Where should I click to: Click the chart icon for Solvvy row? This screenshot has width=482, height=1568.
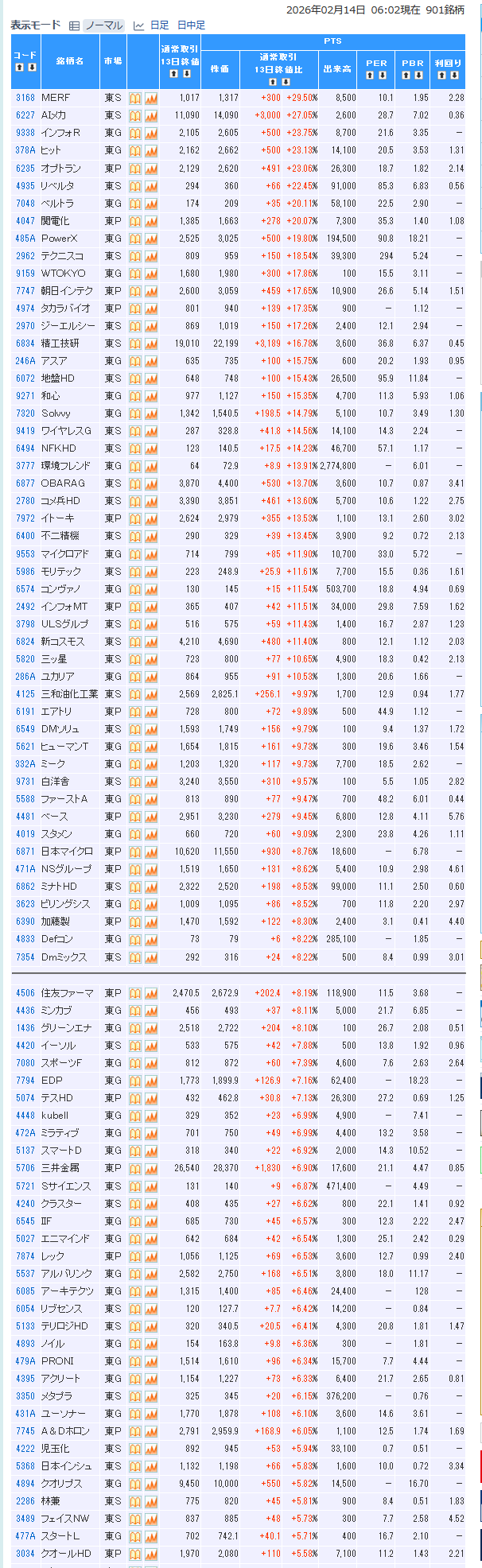(x=151, y=413)
